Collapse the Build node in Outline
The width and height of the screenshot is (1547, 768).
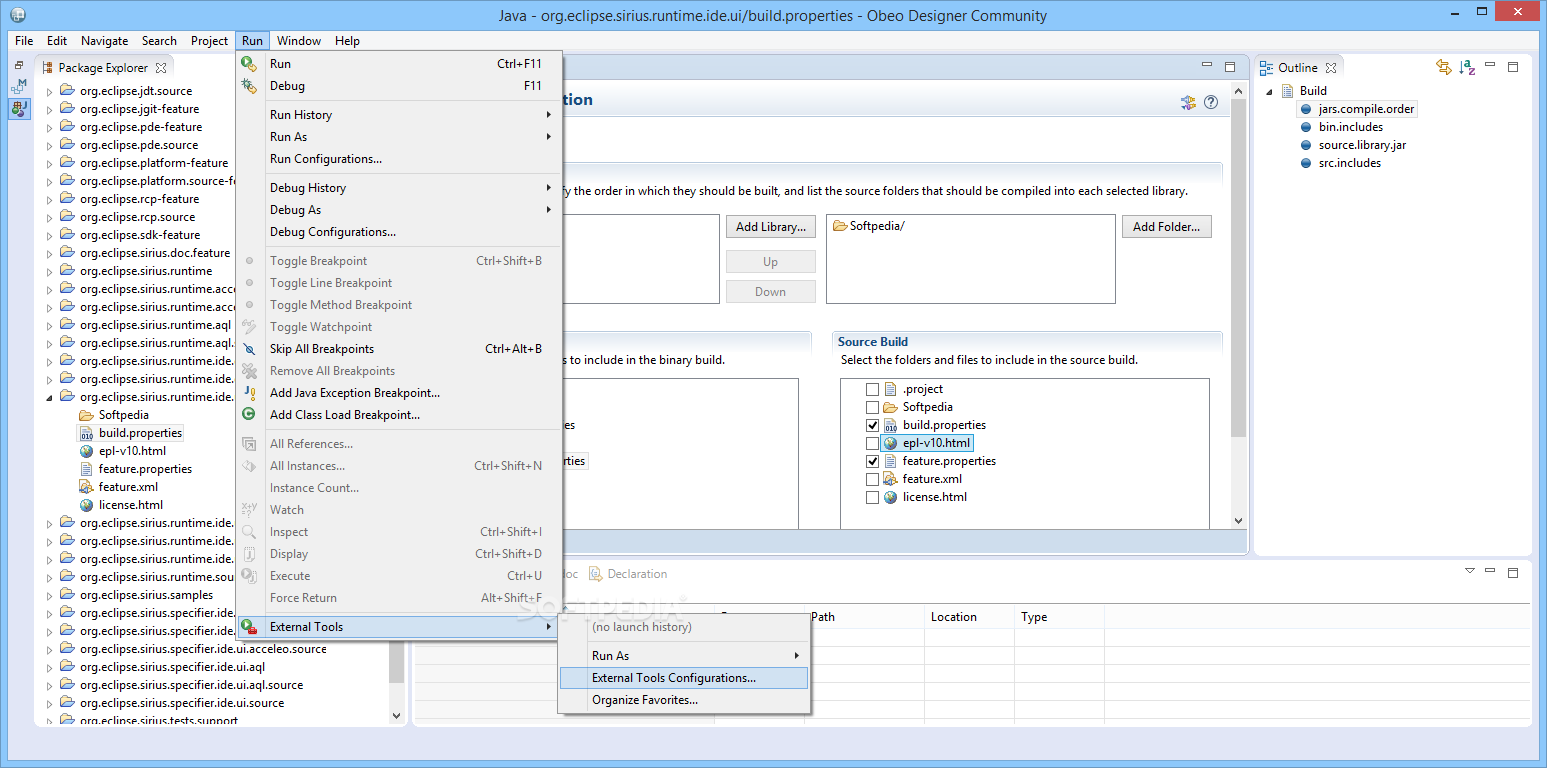(x=1271, y=91)
